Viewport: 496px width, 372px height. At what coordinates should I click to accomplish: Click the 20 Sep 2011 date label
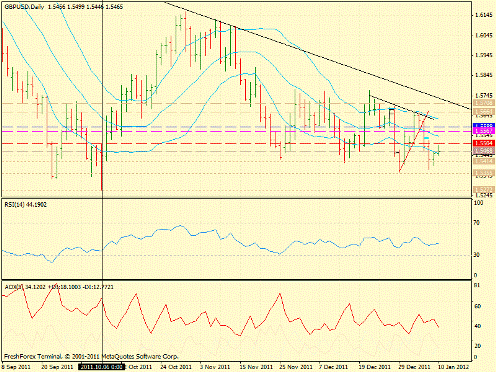click(x=57, y=367)
